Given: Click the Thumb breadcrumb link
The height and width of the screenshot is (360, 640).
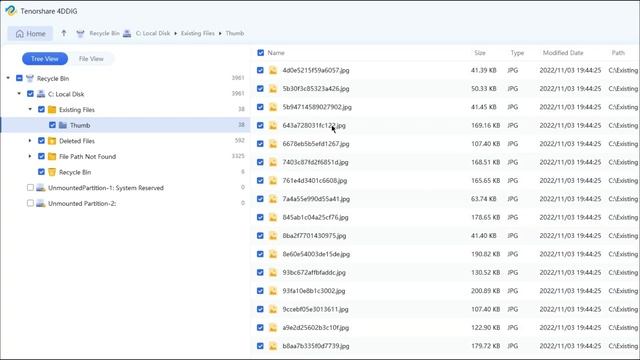Looking at the screenshot, I should (235, 33).
